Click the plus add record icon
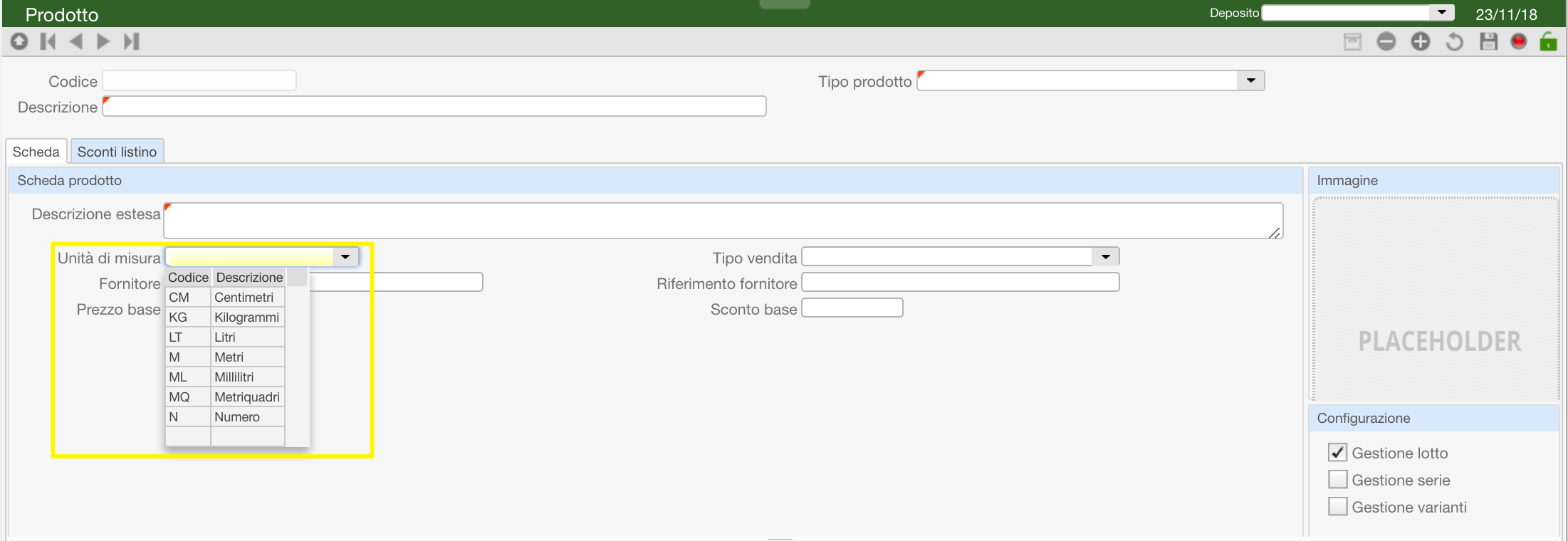 [x=1420, y=42]
